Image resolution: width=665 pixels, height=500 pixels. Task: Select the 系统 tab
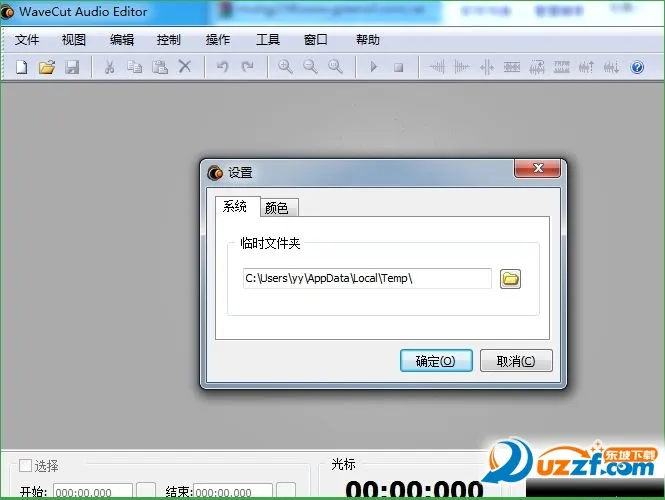coord(235,207)
